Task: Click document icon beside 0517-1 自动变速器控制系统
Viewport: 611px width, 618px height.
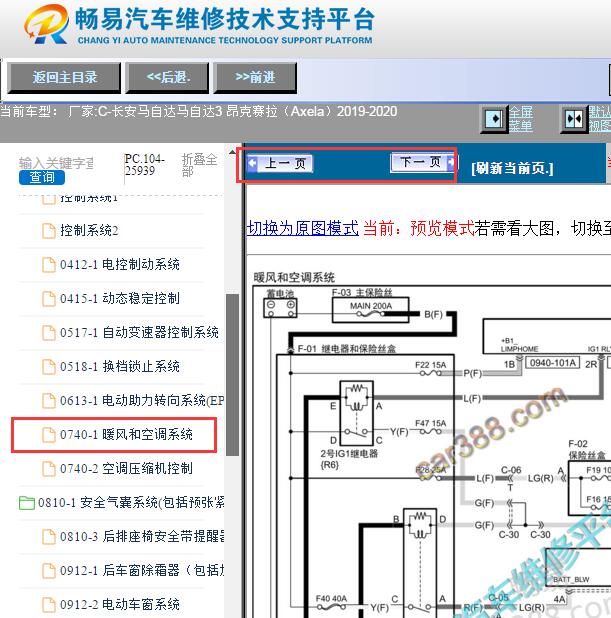Action: (49, 333)
